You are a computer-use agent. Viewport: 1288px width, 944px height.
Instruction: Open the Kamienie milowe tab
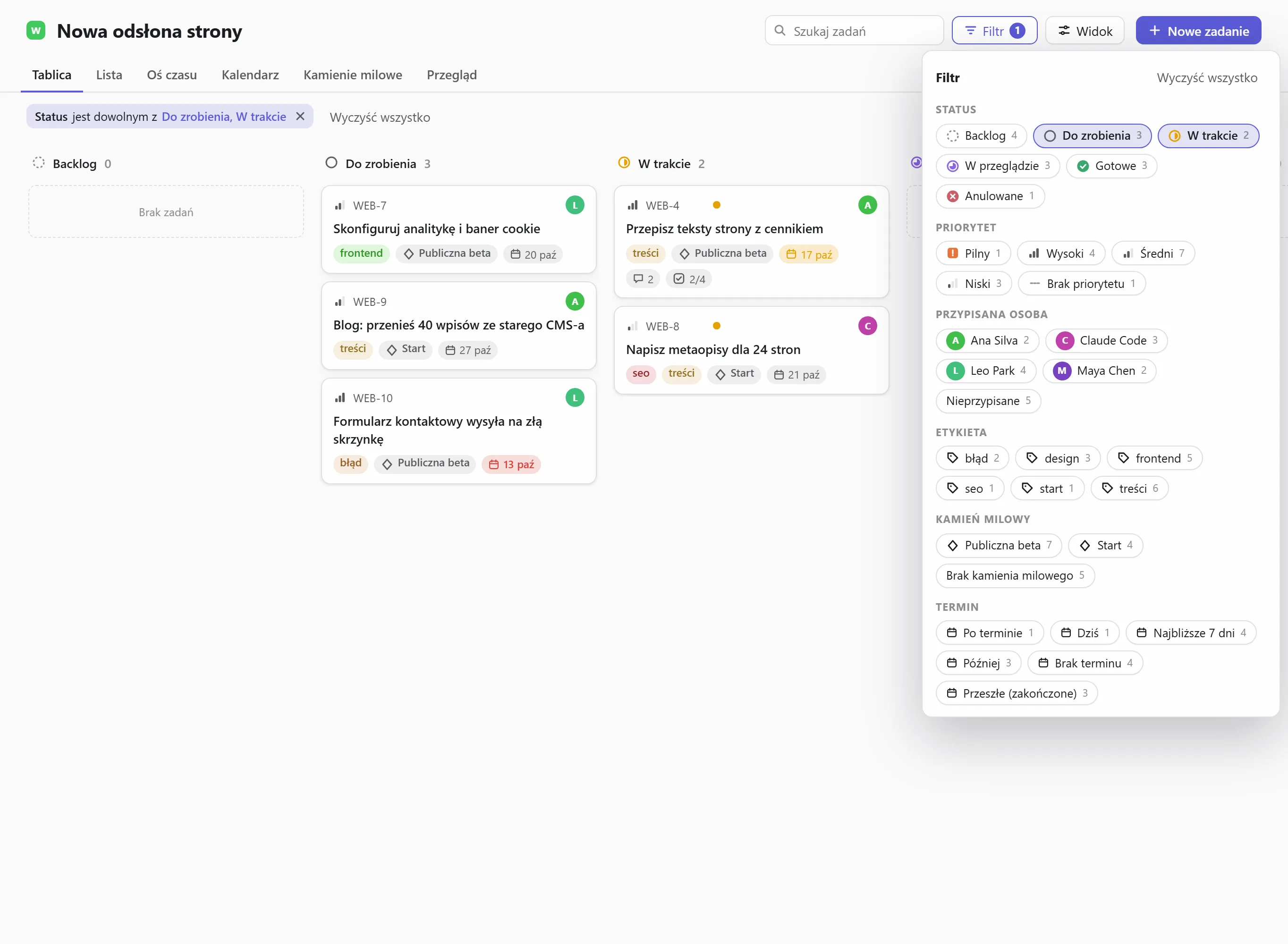click(353, 75)
